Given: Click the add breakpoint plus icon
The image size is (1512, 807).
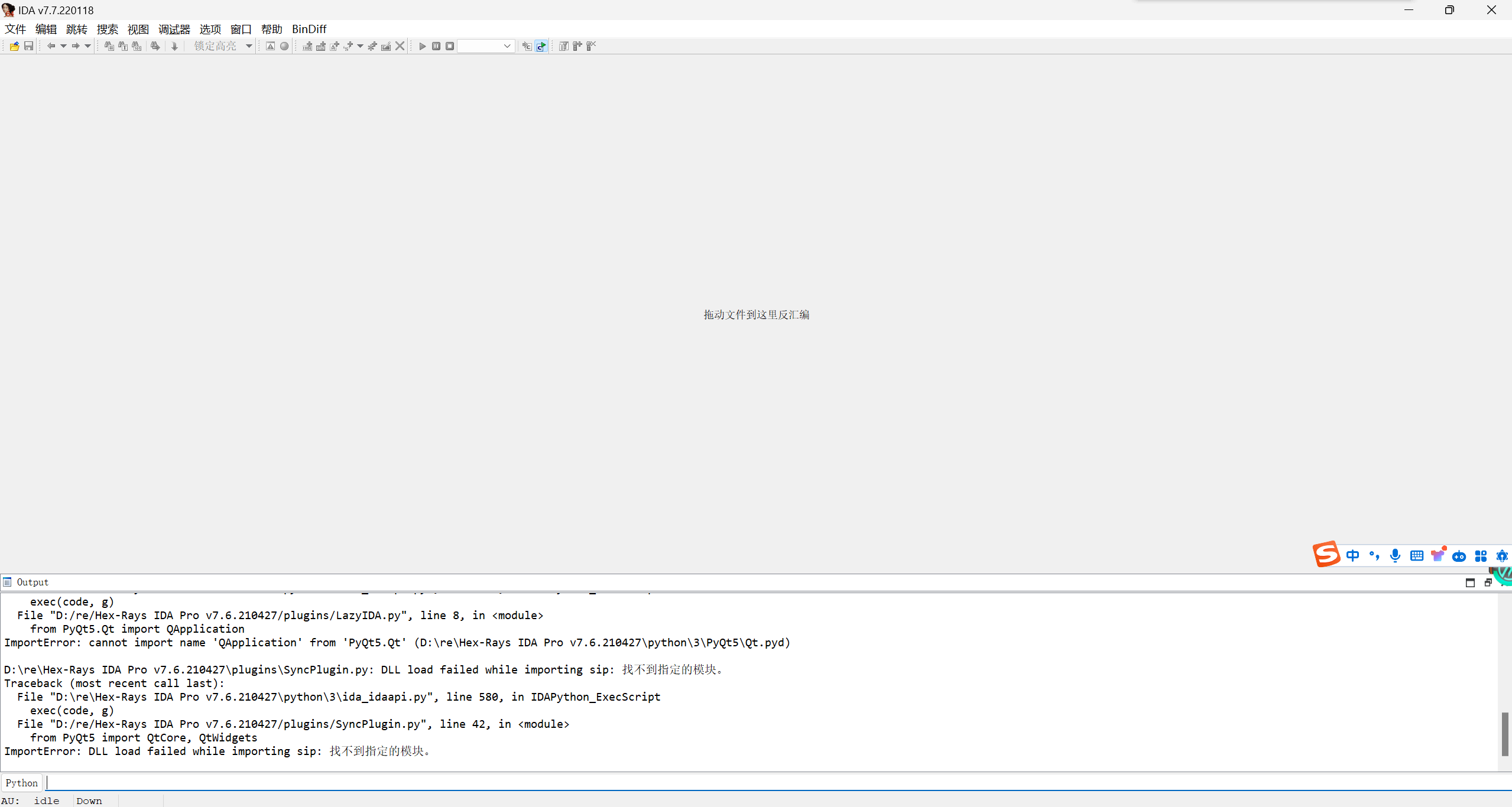Looking at the screenshot, I should (x=577, y=46).
